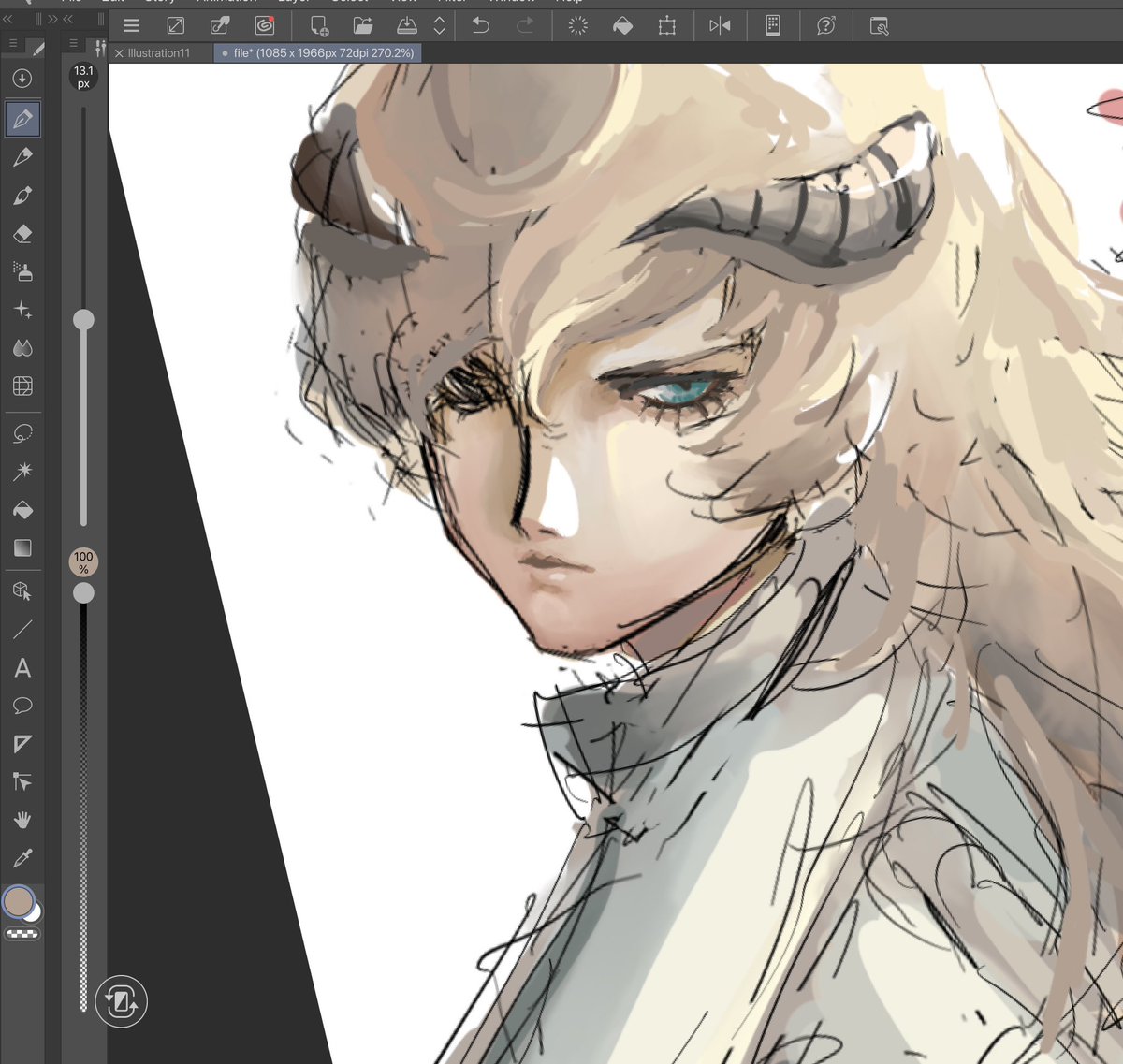Open Clip Studio launcher icon with red dot
The width and height of the screenshot is (1123, 1064).
click(x=265, y=25)
